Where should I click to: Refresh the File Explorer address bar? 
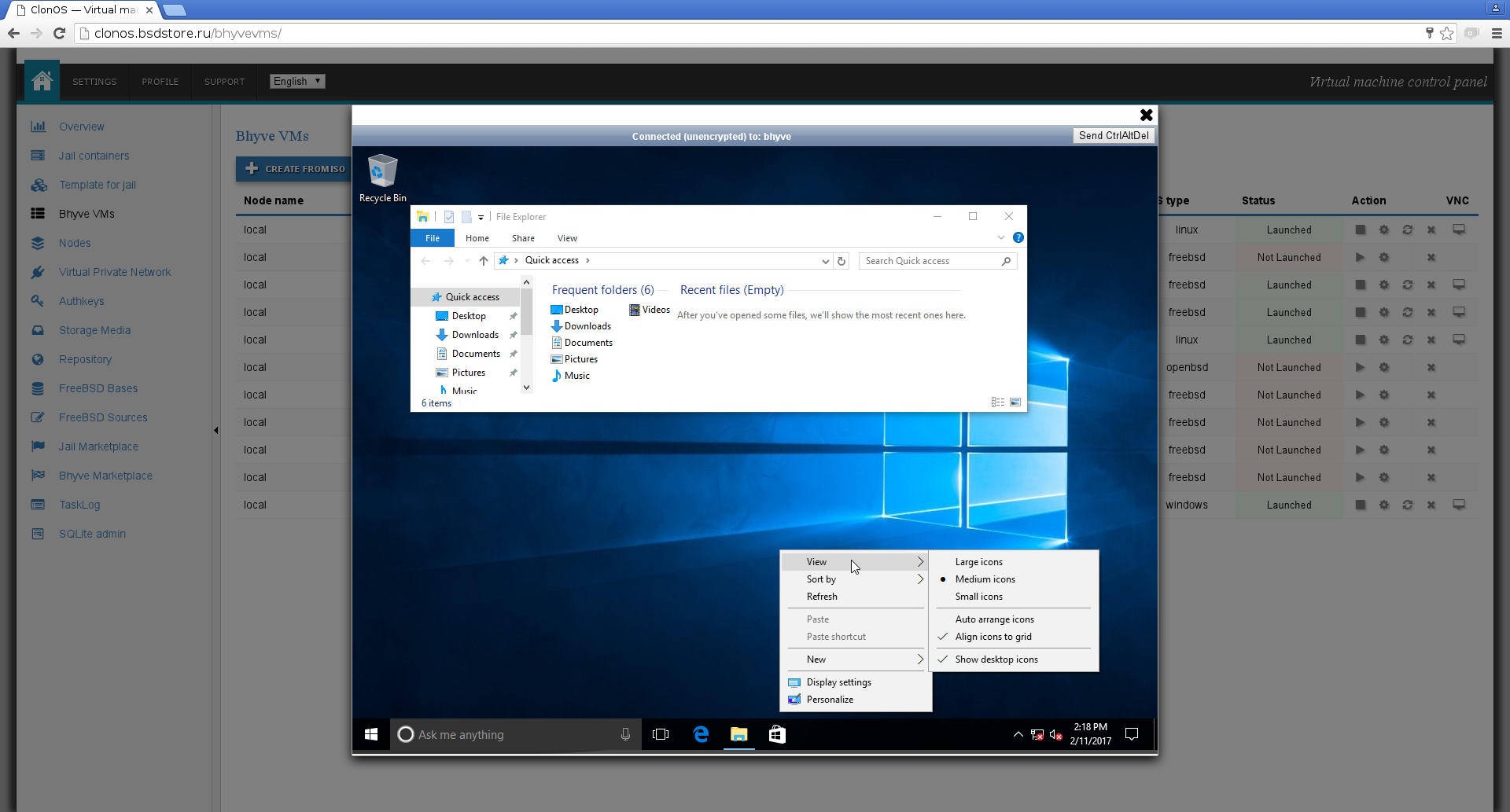[842, 261]
